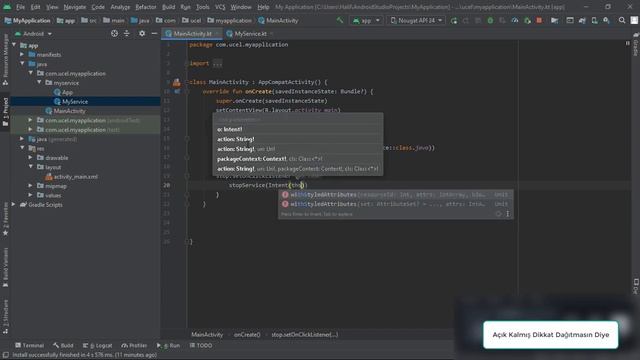Click the tool windows toggle in status bar
The width and height of the screenshot is (640, 360).
5,355
